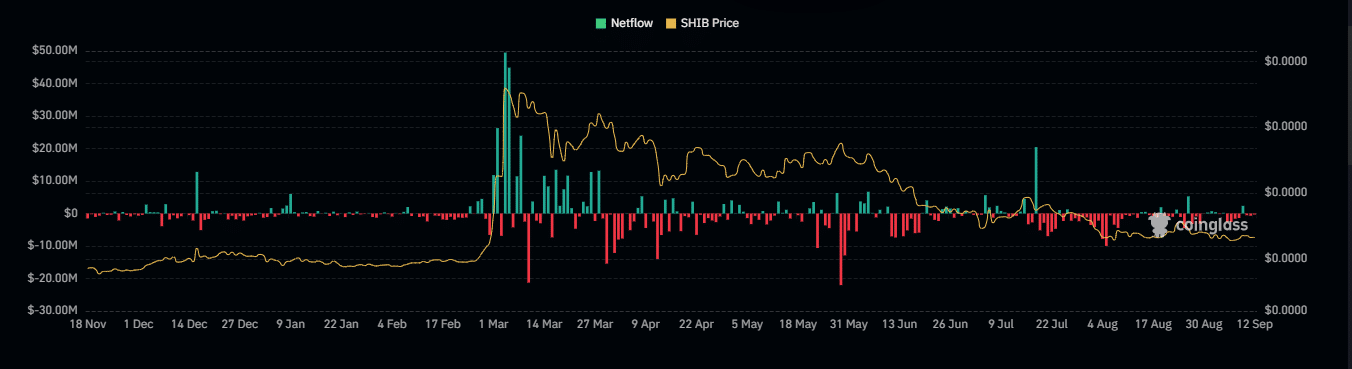Click the 22 Apr date label
Image resolution: width=1352 pixels, height=369 pixels.
coord(696,324)
